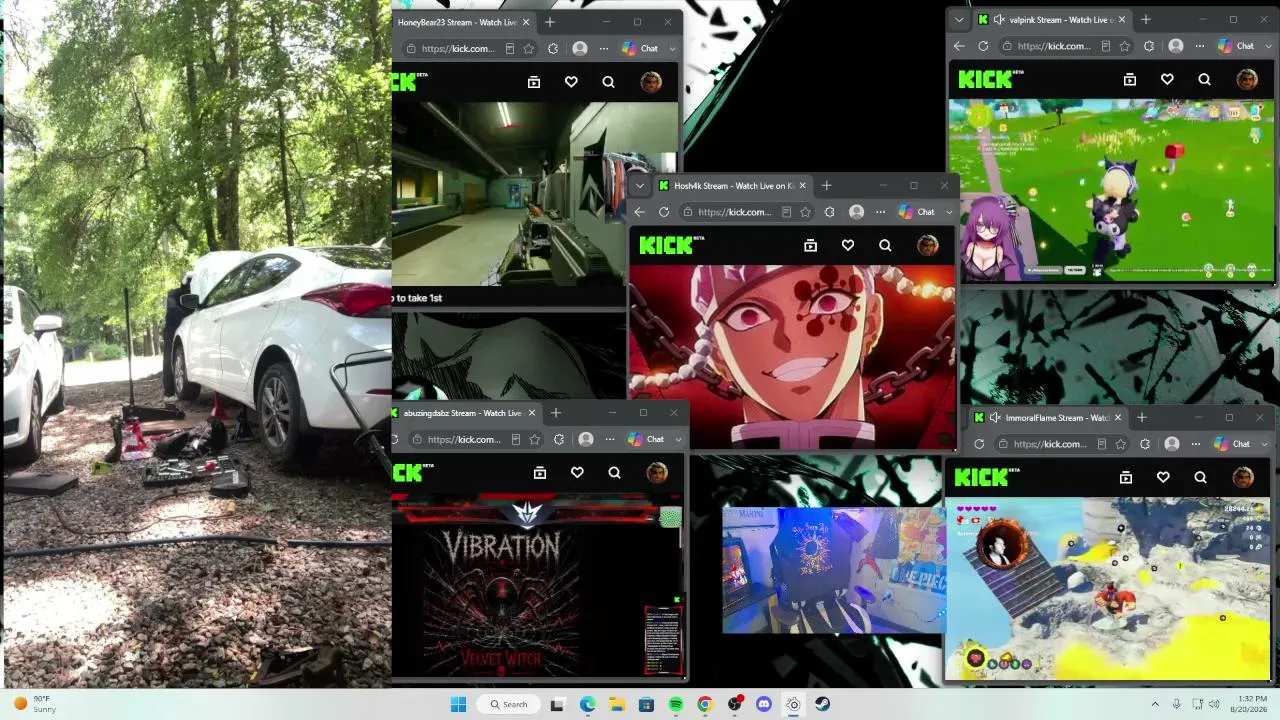1280x720 pixels.
Task: Go back in the Hosh4k browser window
Action: tap(640, 212)
